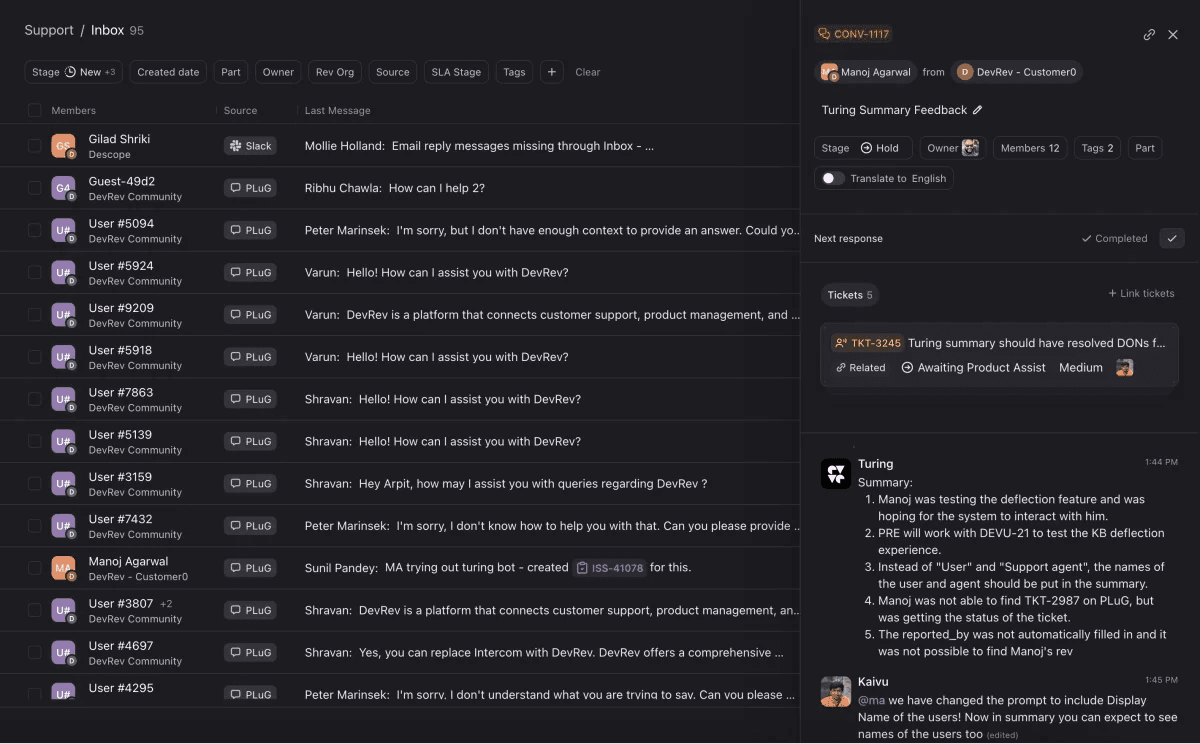The width and height of the screenshot is (1200, 744).
Task: Select the checkbox for Gilad Shriki row
Action: [x=35, y=146]
